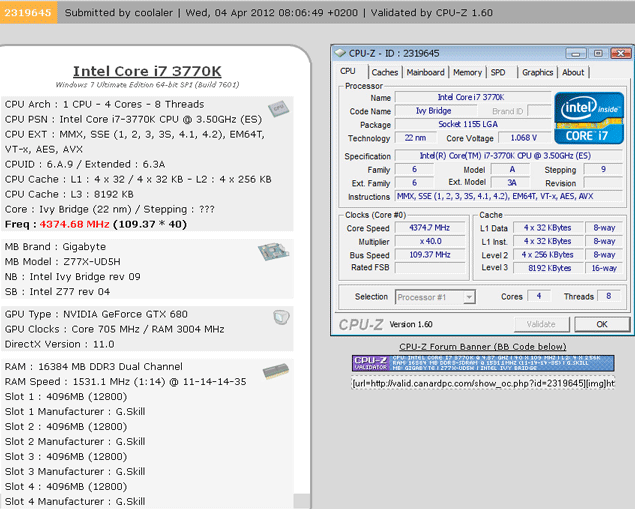This screenshot has height=509, width=635.
Task: Click the Package Socket 1155 LGA field
Action: coord(472,124)
